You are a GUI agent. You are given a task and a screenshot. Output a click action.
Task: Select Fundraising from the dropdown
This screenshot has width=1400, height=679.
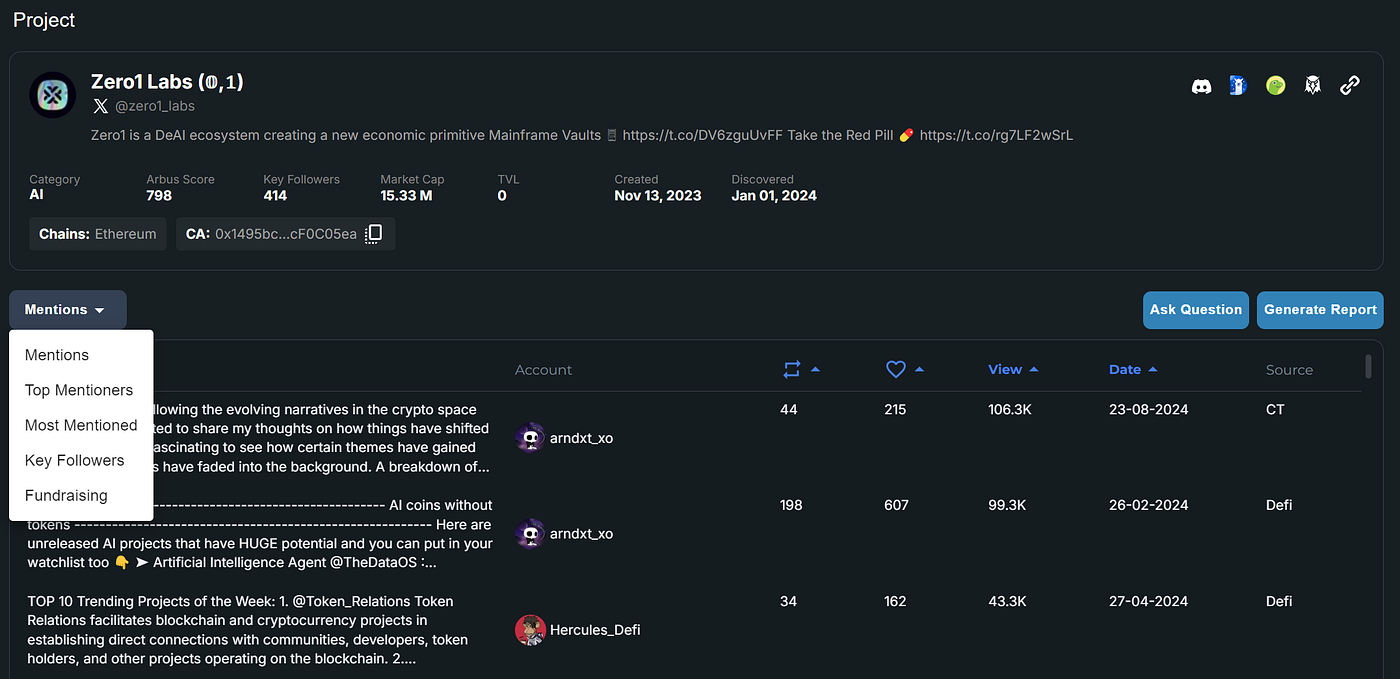66,495
